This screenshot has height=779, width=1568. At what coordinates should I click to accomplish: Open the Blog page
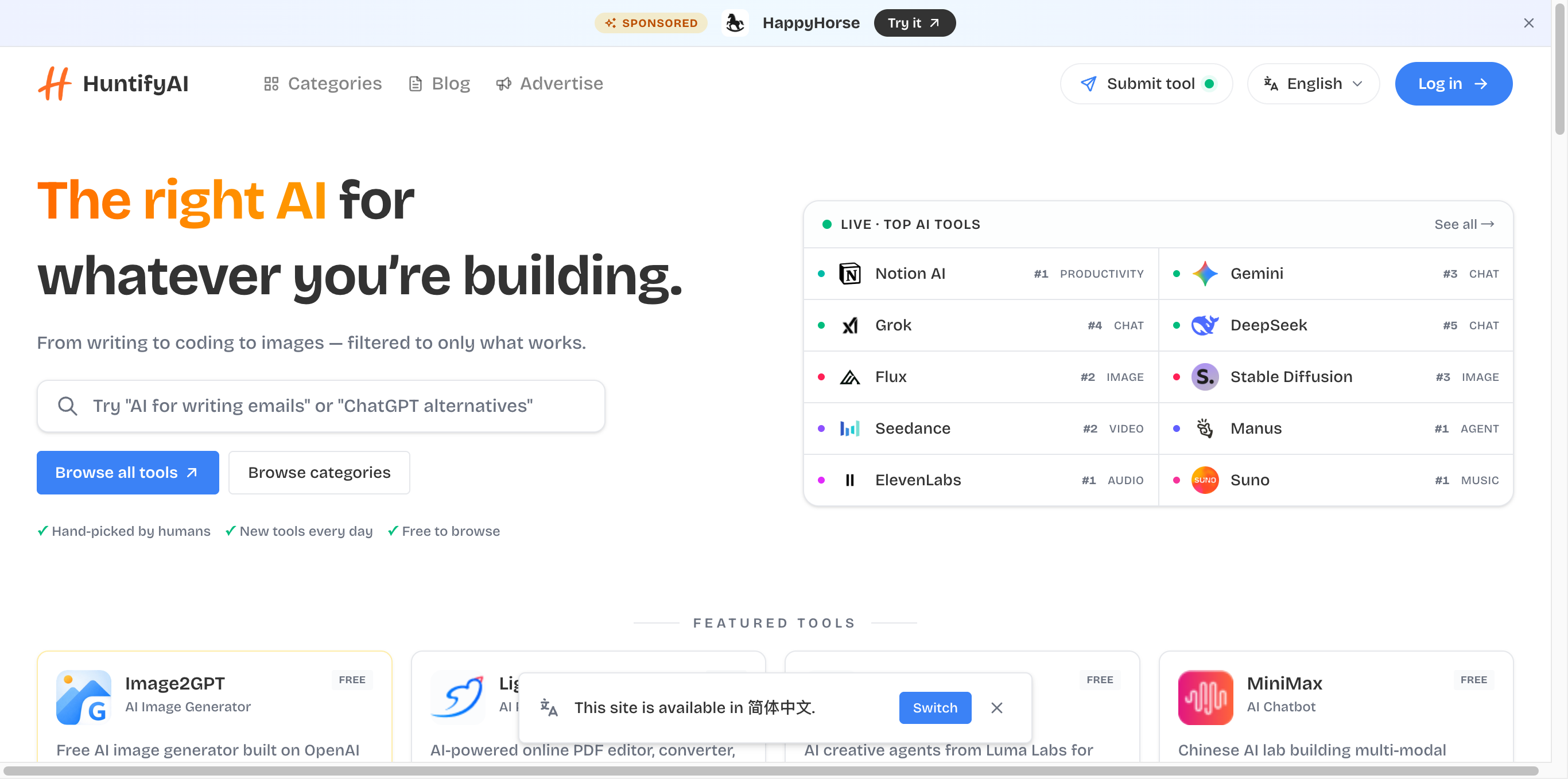pos(440,83)
